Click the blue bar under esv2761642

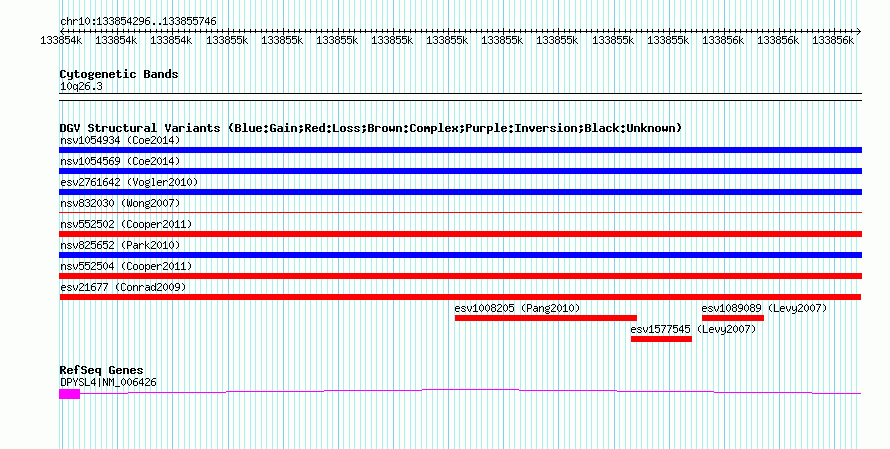pyautogui.click(x=460, y=192)
